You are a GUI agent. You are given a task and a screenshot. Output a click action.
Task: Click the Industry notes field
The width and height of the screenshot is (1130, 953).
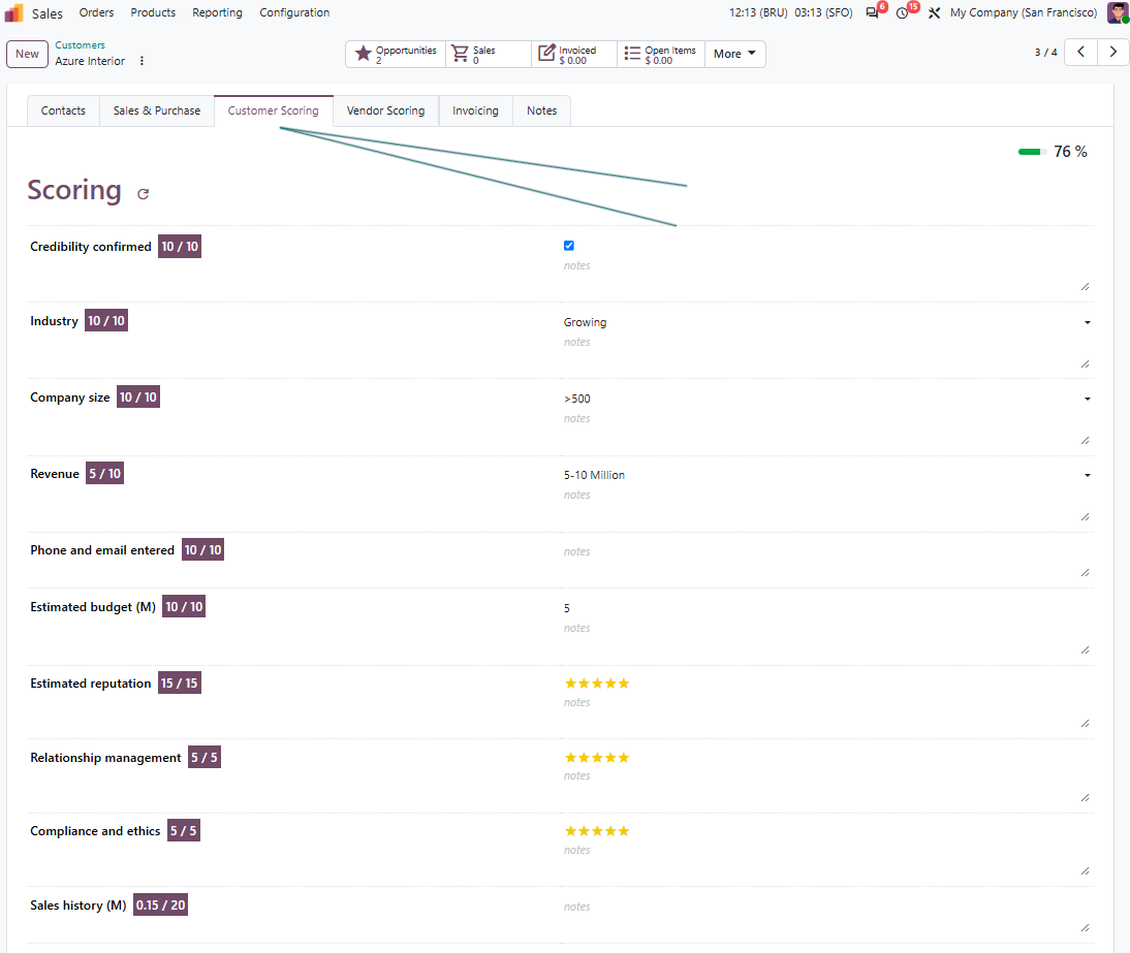(x=827, y=352)
